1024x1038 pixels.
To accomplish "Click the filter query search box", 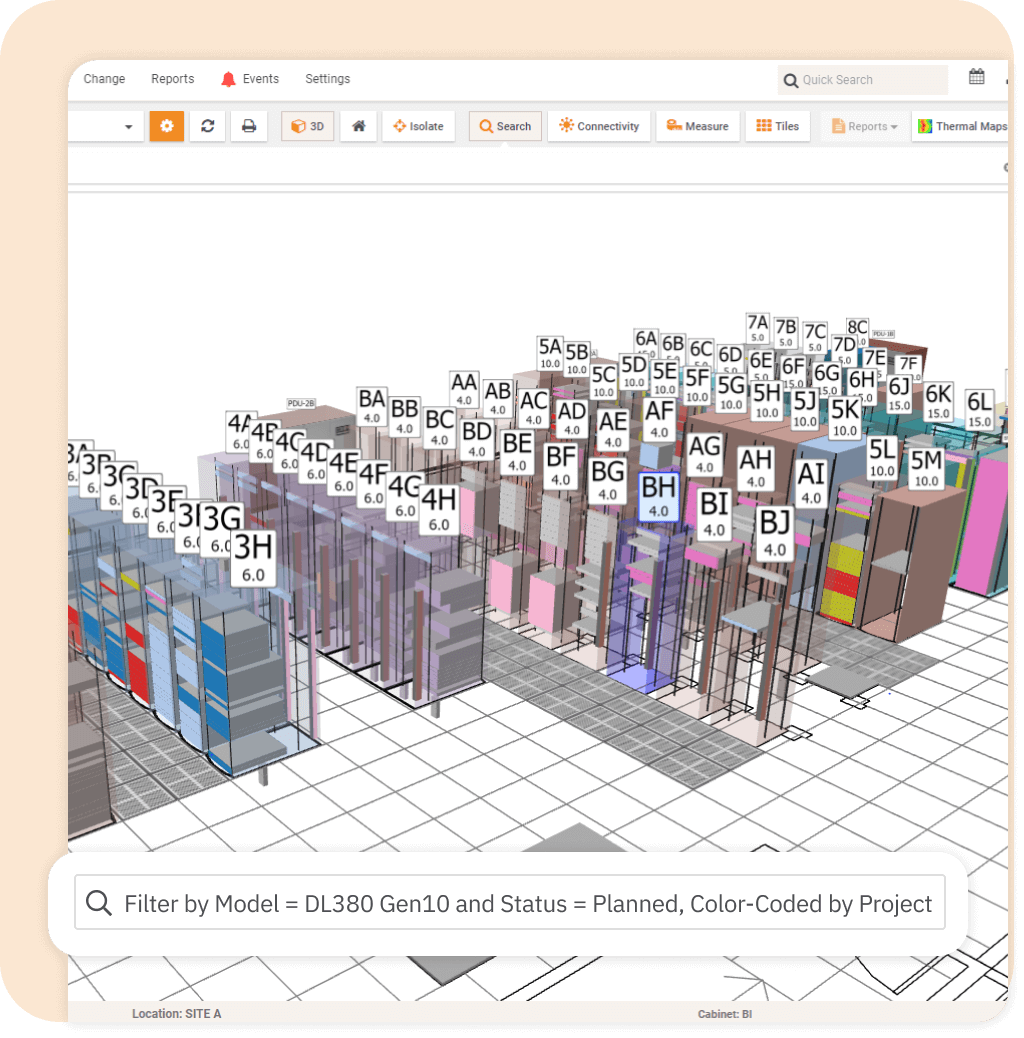I will (x=510, y=903).
